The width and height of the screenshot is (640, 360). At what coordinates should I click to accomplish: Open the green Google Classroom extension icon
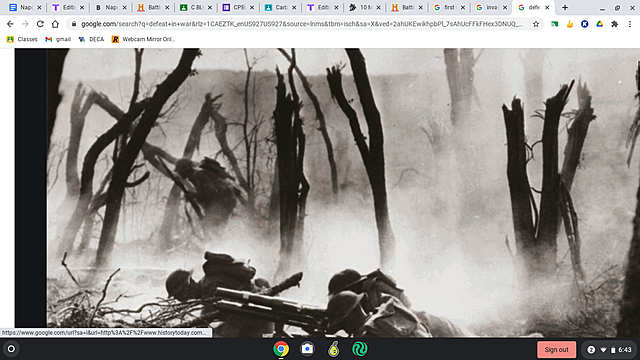554,24
